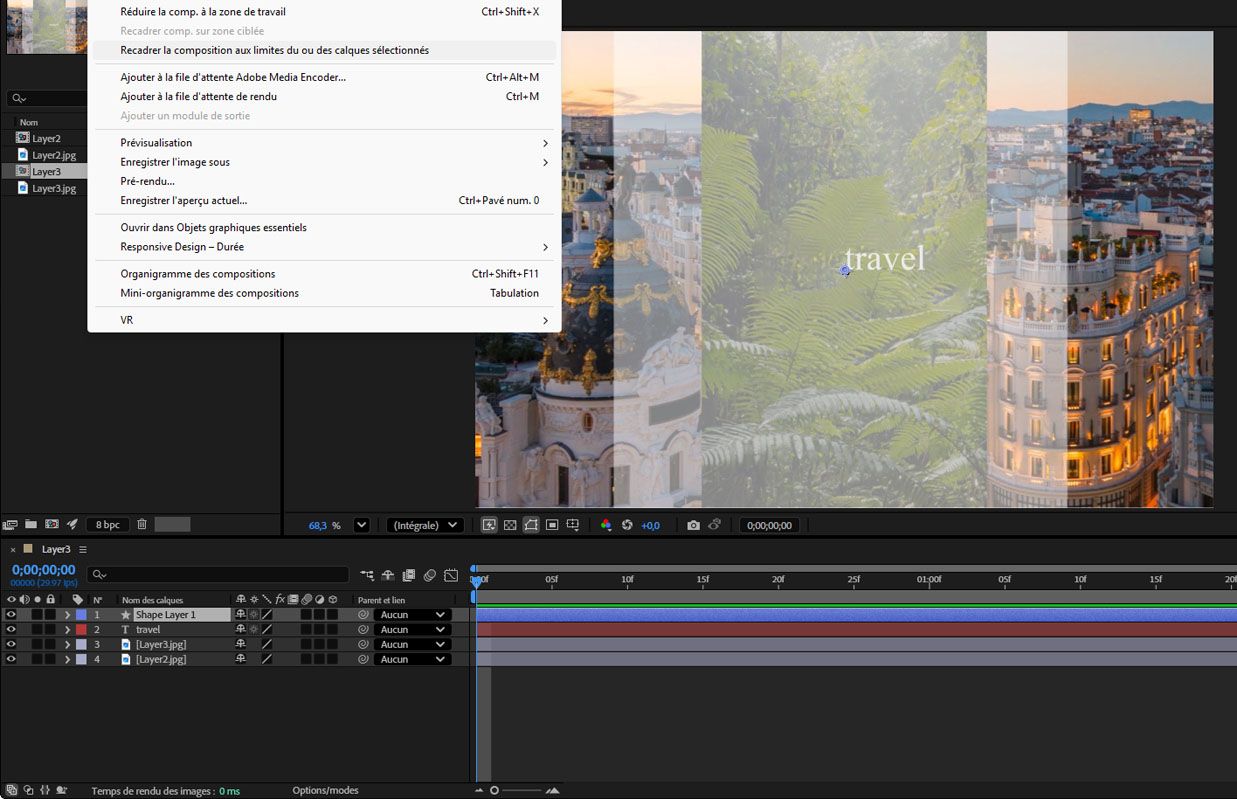
Task: Open the composition mini-flowchart icon in timeline
Action: click(x=368, y=575)
